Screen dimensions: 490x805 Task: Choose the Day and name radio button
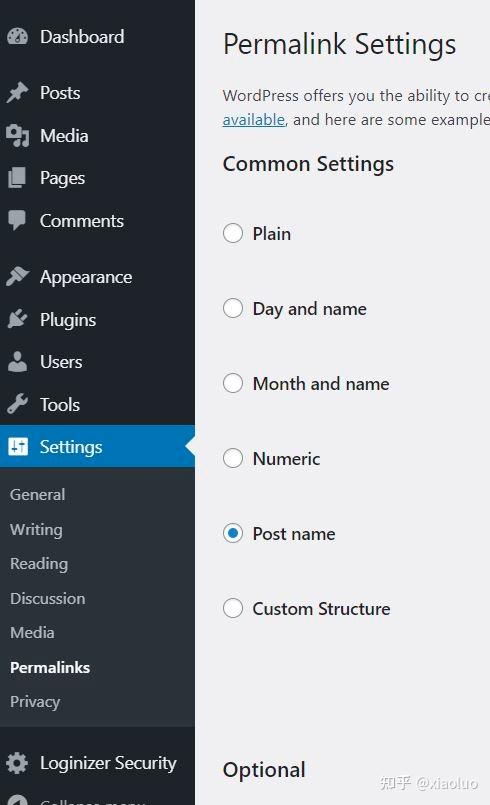[x=233, y=308]
